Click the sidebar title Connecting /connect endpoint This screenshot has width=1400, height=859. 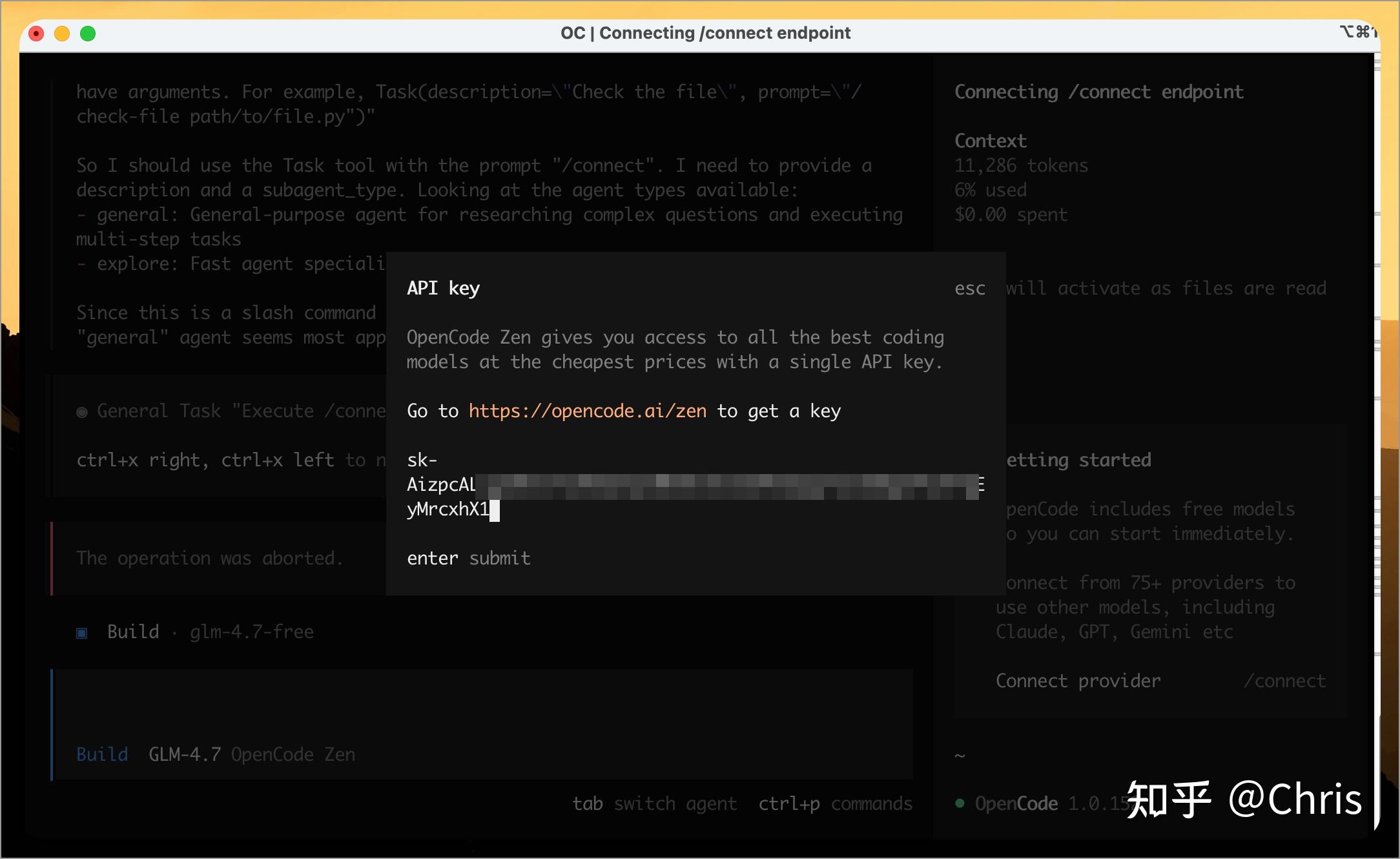pos(1099,92)
